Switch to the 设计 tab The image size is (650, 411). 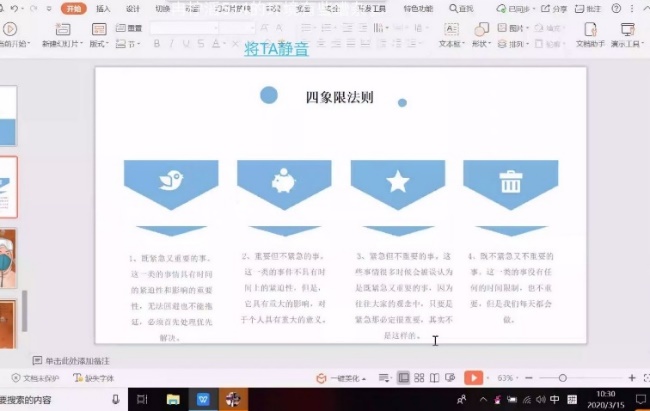(x=133, y=8)
